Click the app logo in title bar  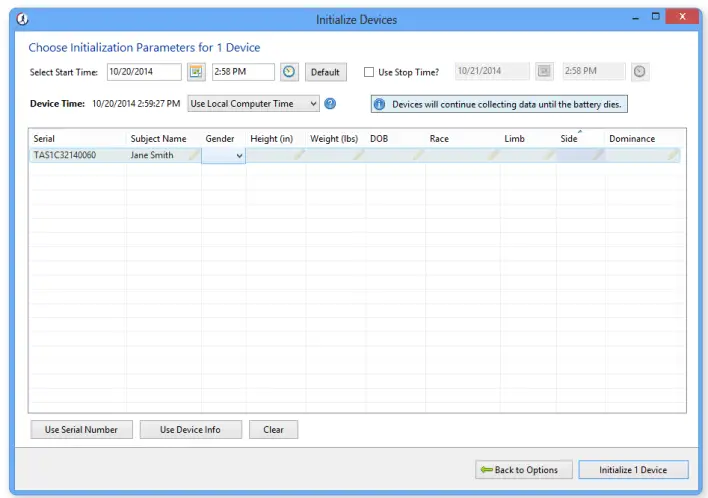(x=22, y=19)
